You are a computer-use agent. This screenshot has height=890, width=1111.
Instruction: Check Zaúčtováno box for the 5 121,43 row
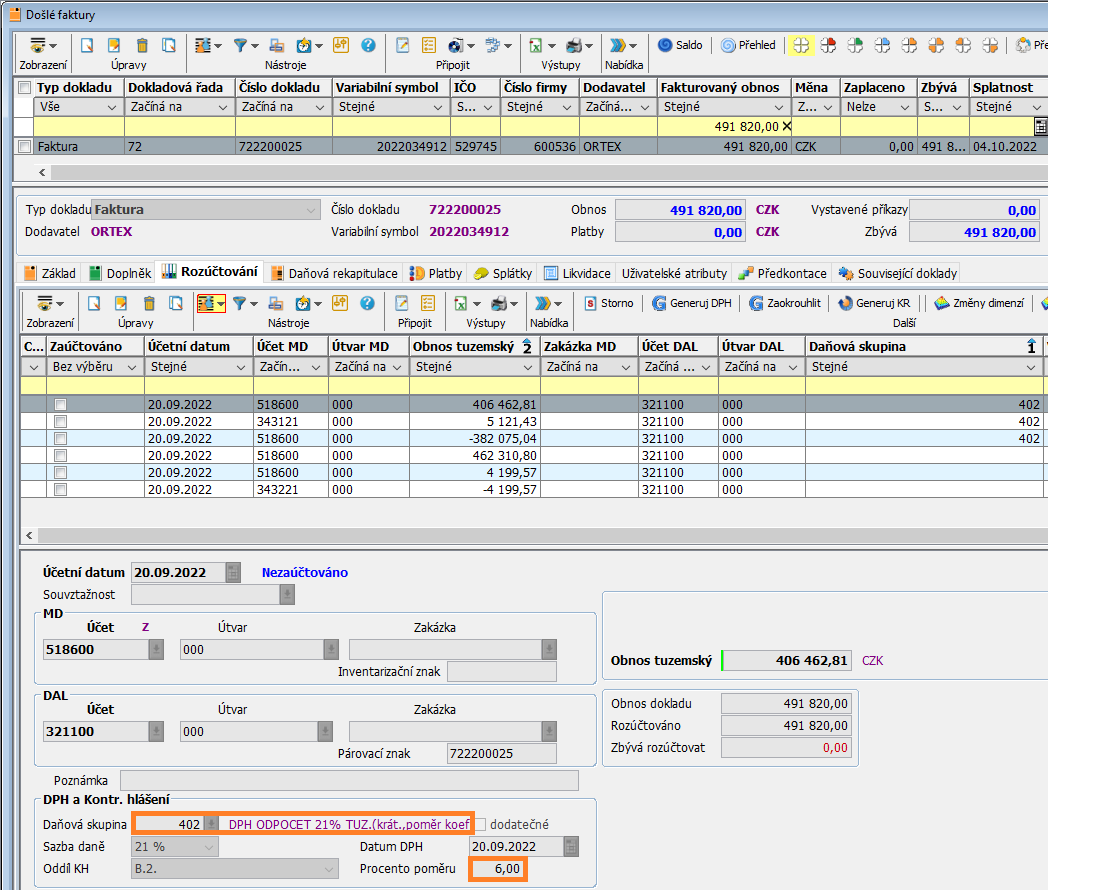click(61, 422)
